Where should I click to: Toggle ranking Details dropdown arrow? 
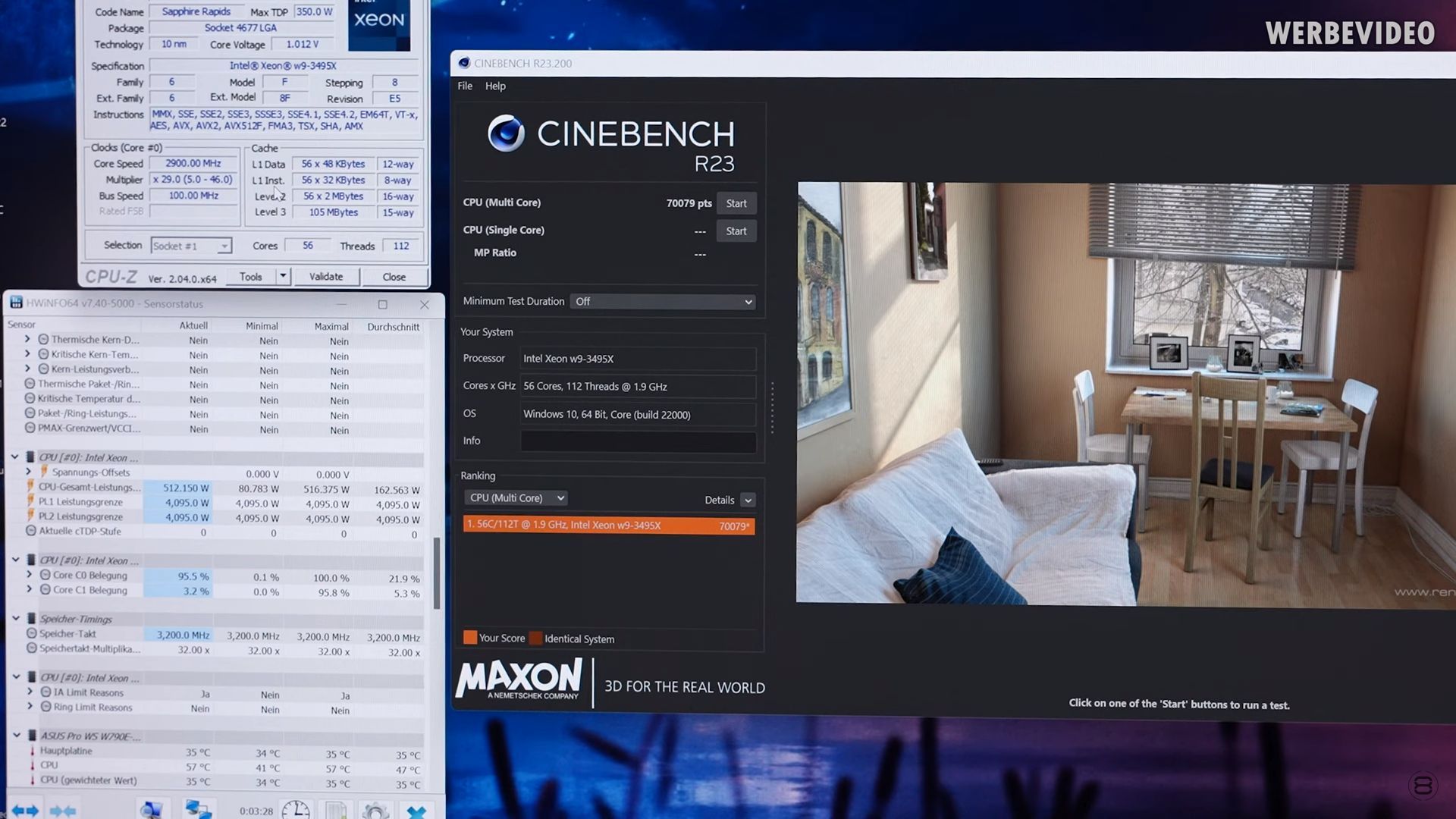click(x=748, y=500)
